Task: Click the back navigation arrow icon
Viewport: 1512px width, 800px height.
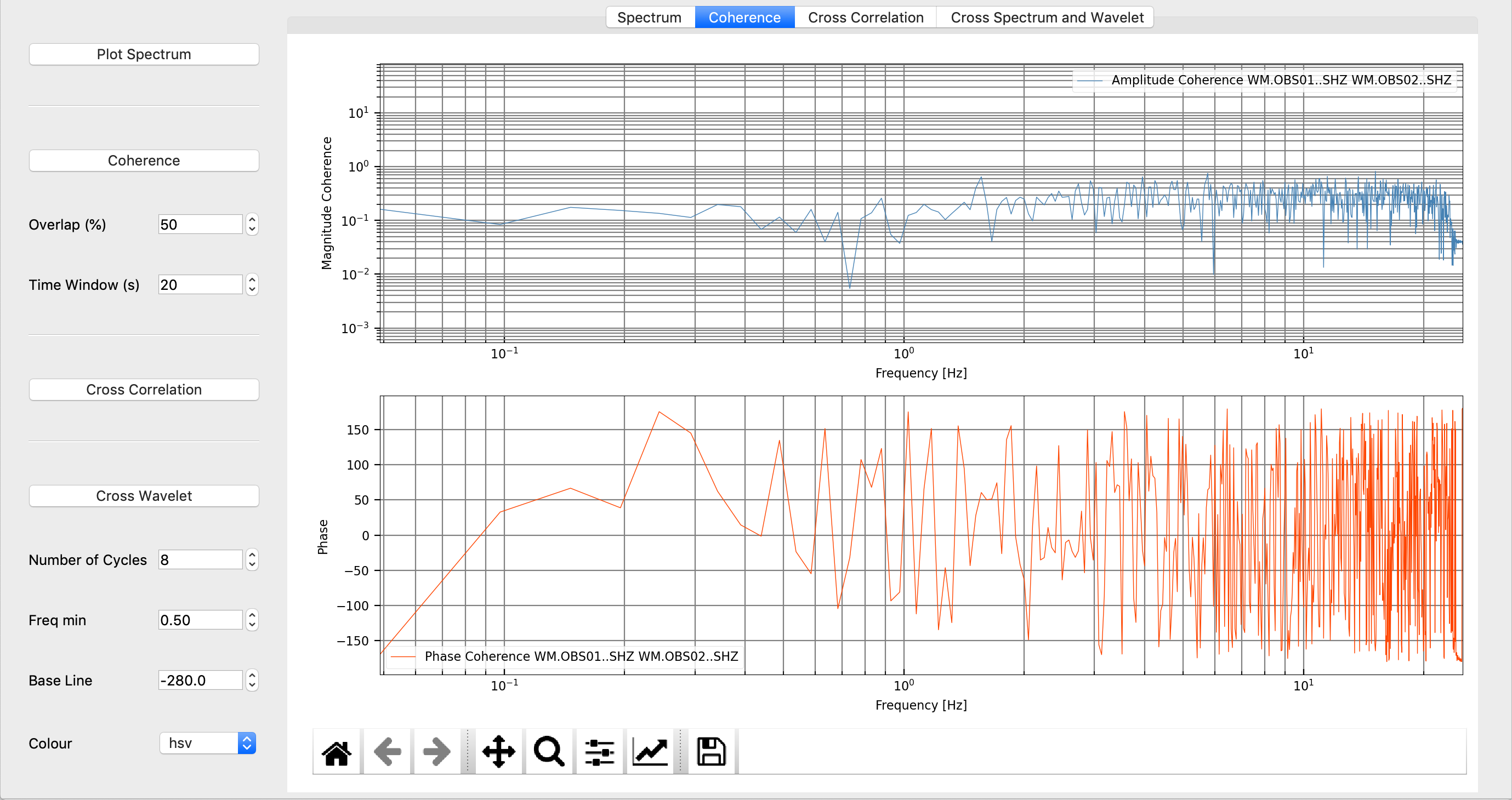Action: coord(387,749)
